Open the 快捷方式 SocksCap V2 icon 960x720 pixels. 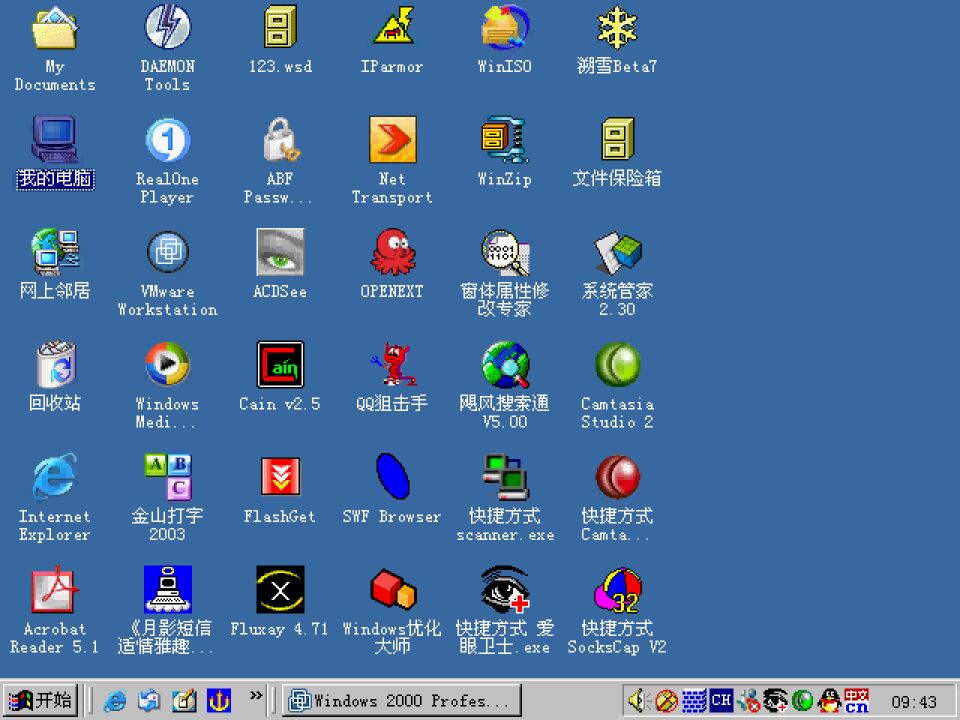[x=617, y=590]
